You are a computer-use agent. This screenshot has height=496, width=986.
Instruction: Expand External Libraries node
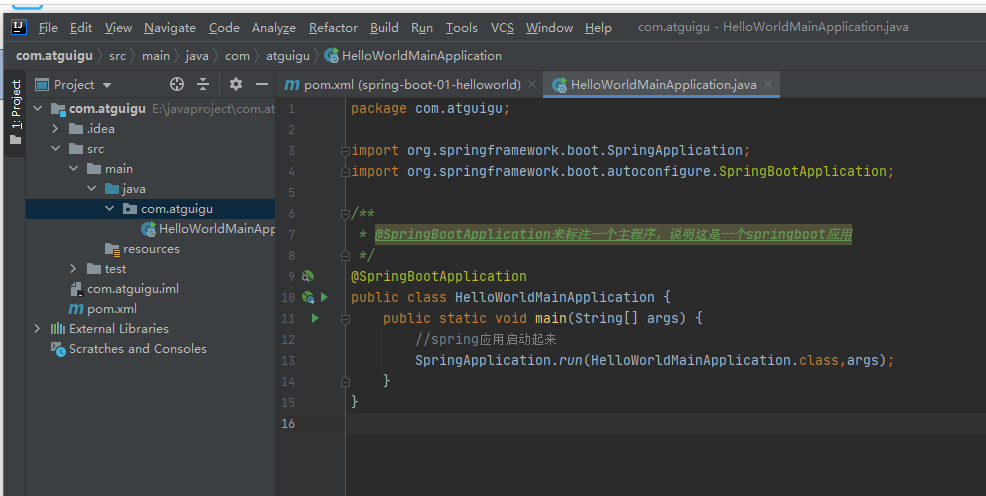[x=38, y=329]
